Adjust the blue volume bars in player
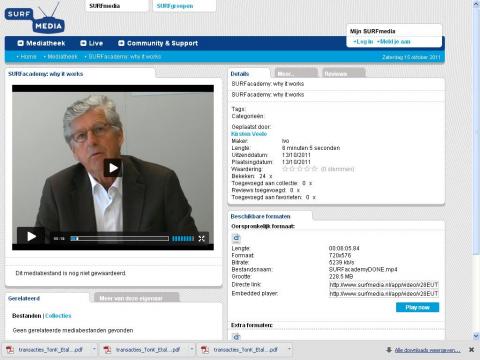Viewport: 480px width, 360px height. click(183, 238)
